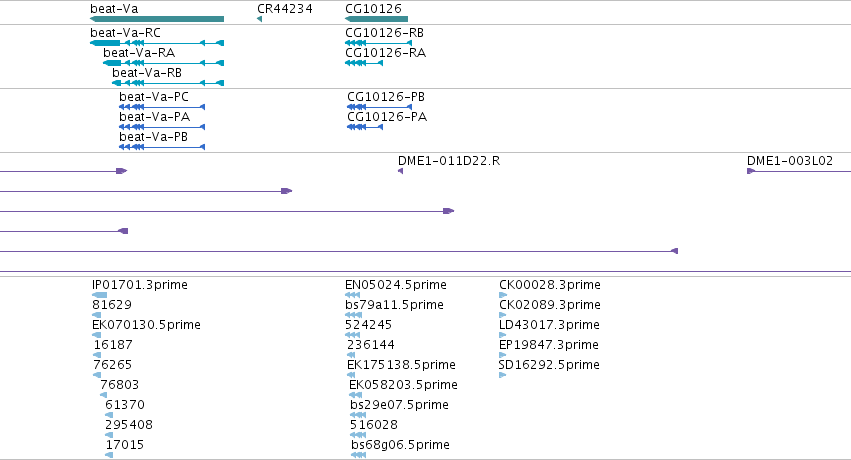The image size is (851, 460).
Task: Select the DME1-011D22.R feature label
Action: pos(449,161)
